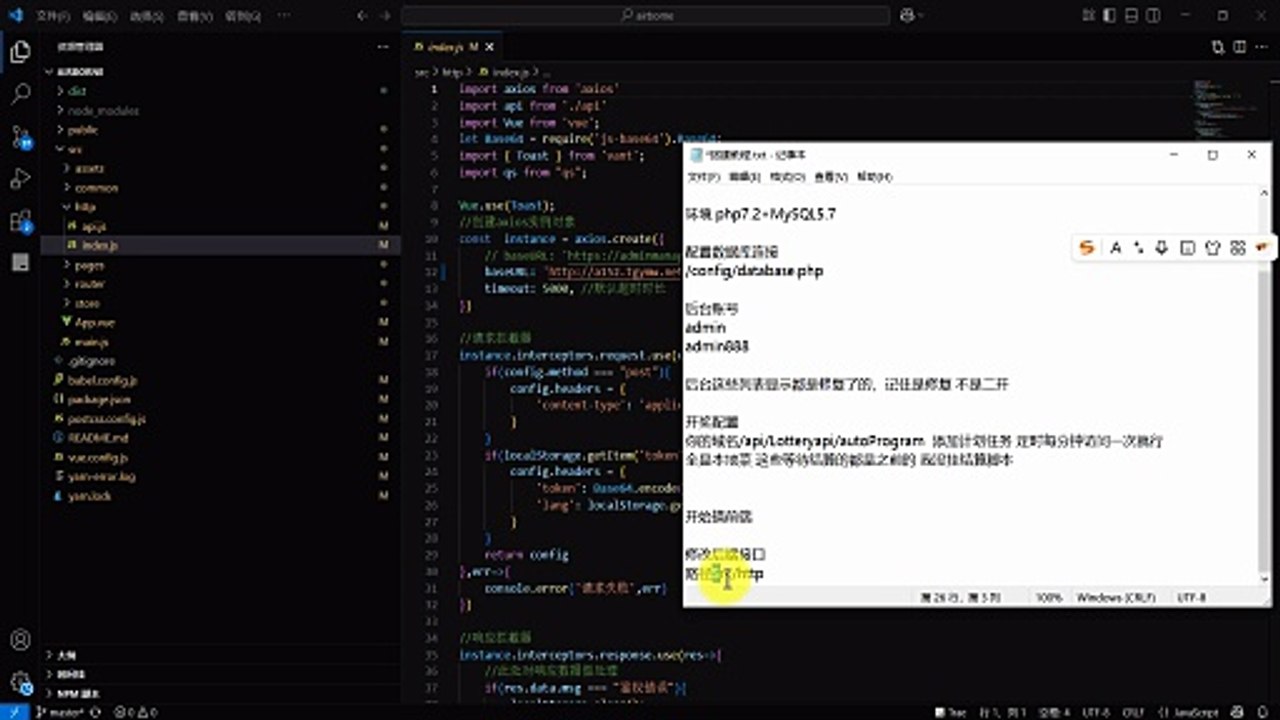1280x720 pixels.
Task: Open the 文件(F) menu in VS Code
Action: [x=52, y=16]
